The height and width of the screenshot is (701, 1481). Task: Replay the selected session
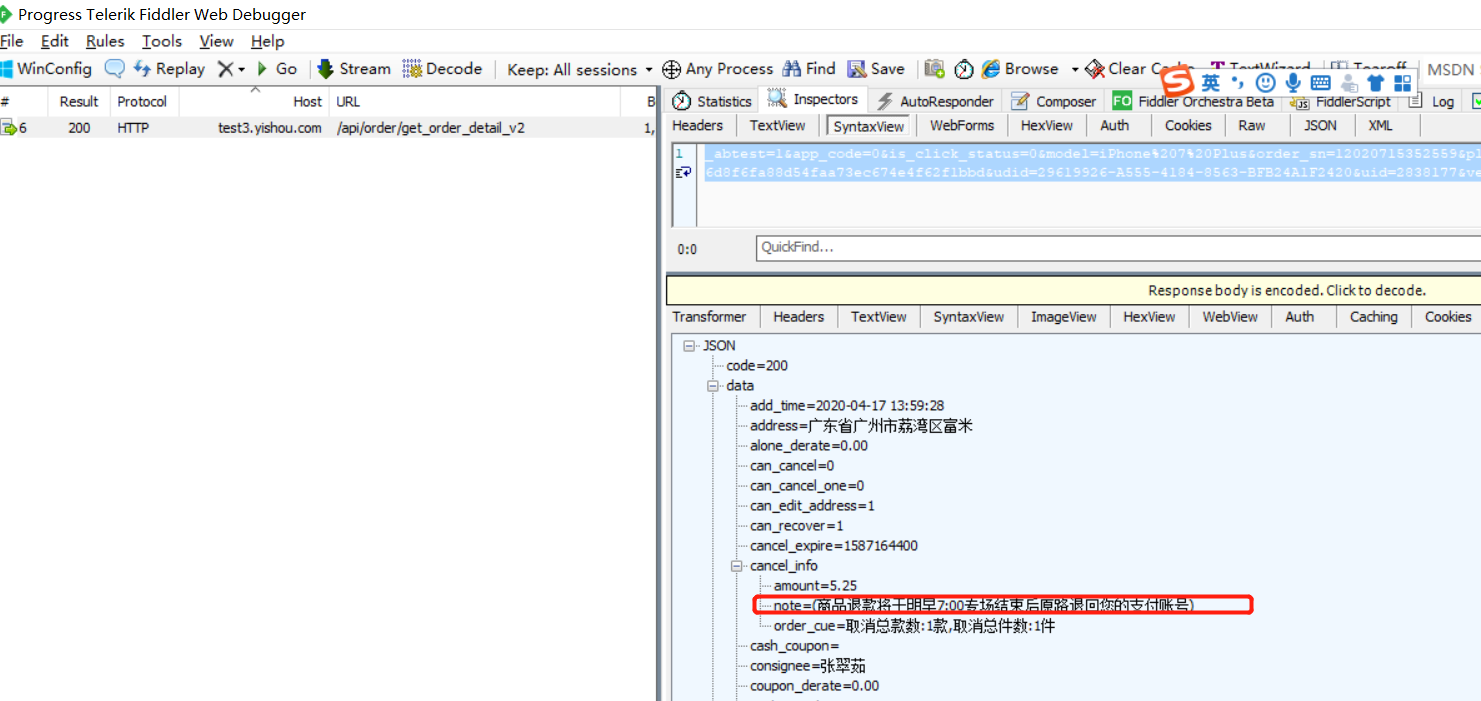click(x=169, y=69)
